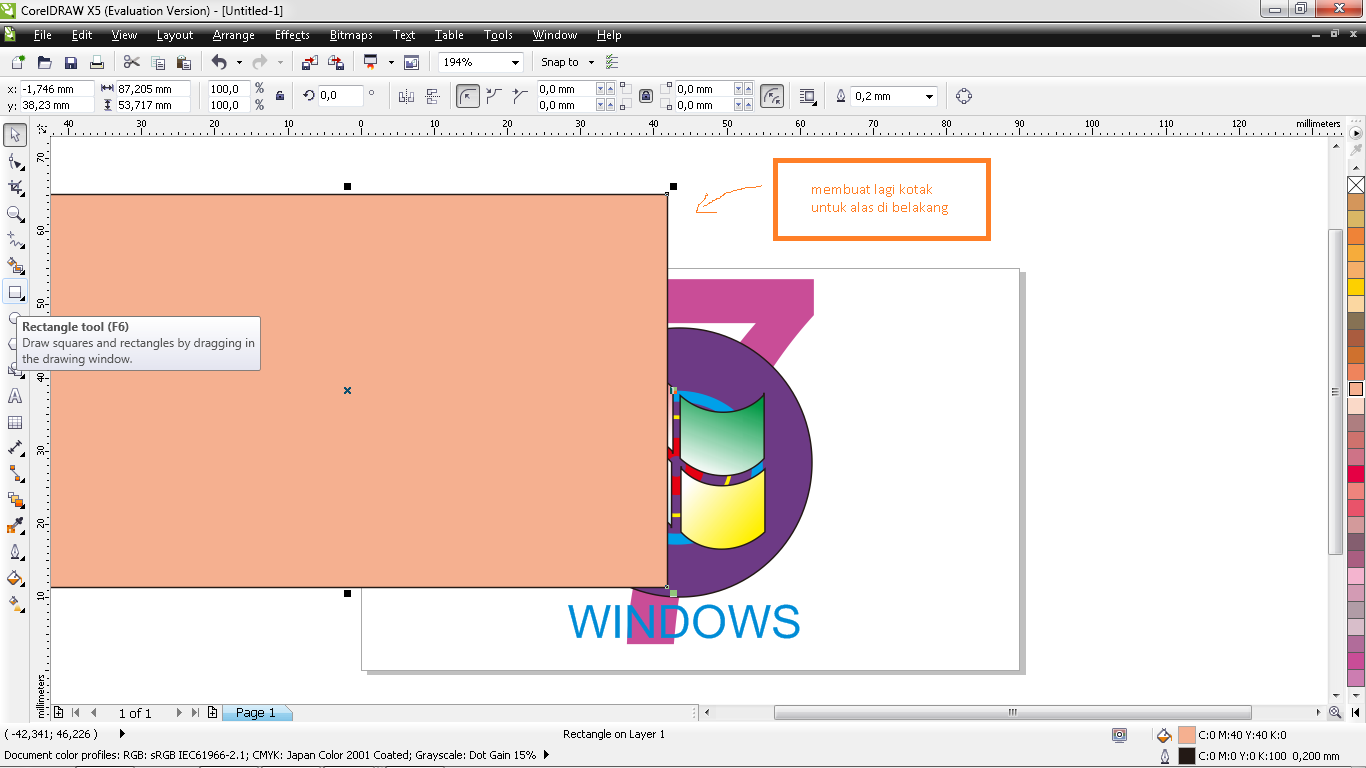Image resolution: width=1366 pixels, height=768 pixels.
Task: Click the no-fill X swatch in palette
Action: [1356, 184]
